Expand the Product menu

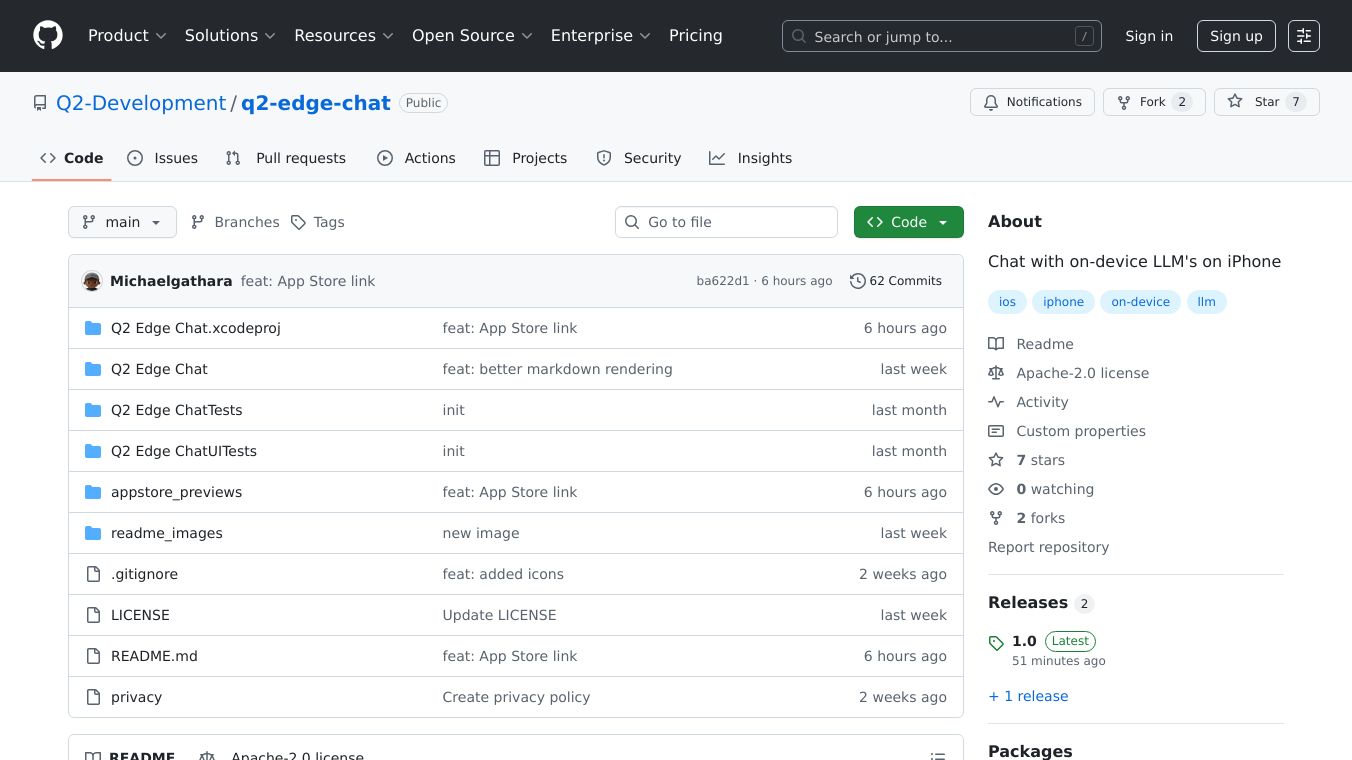point(127,36)
